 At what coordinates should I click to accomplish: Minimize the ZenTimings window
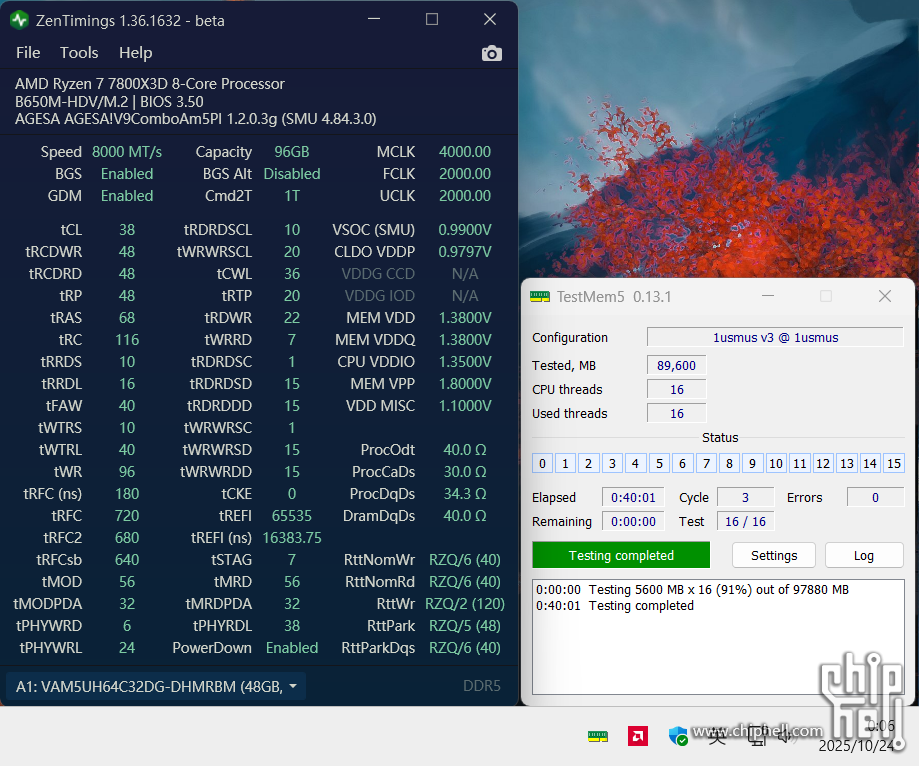[x=373, y=20]
